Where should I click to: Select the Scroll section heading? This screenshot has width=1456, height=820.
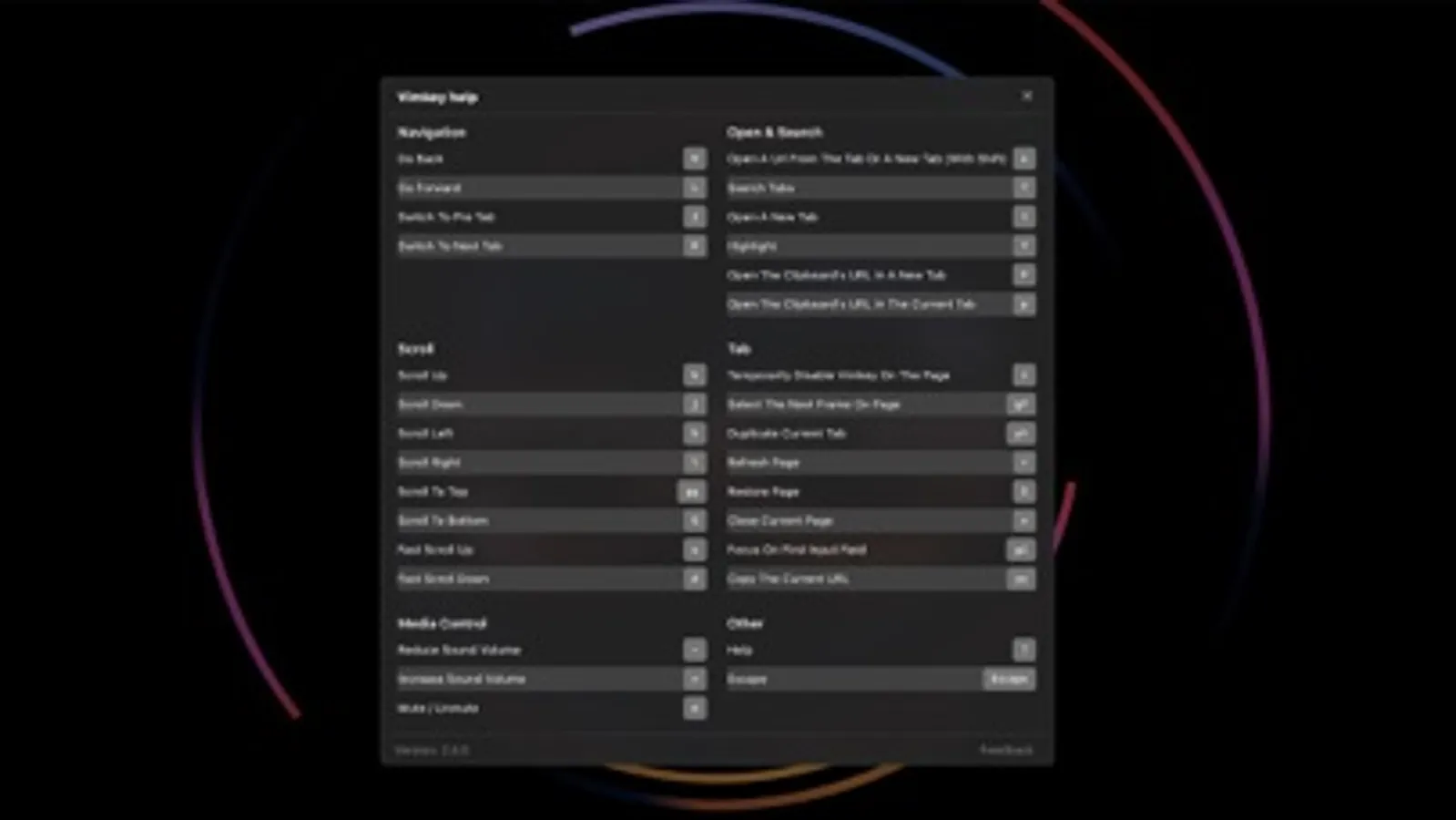[415, 349]
